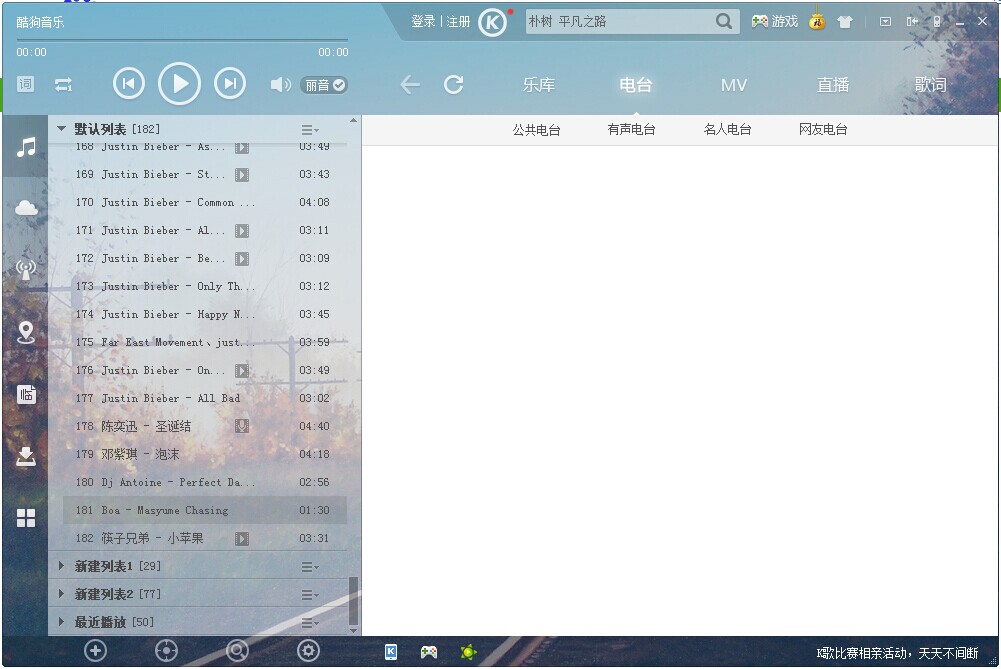Open the 最近播放 list menu dropdown
This screenshot has width=1001, height=669.
[x=310, y=622]
